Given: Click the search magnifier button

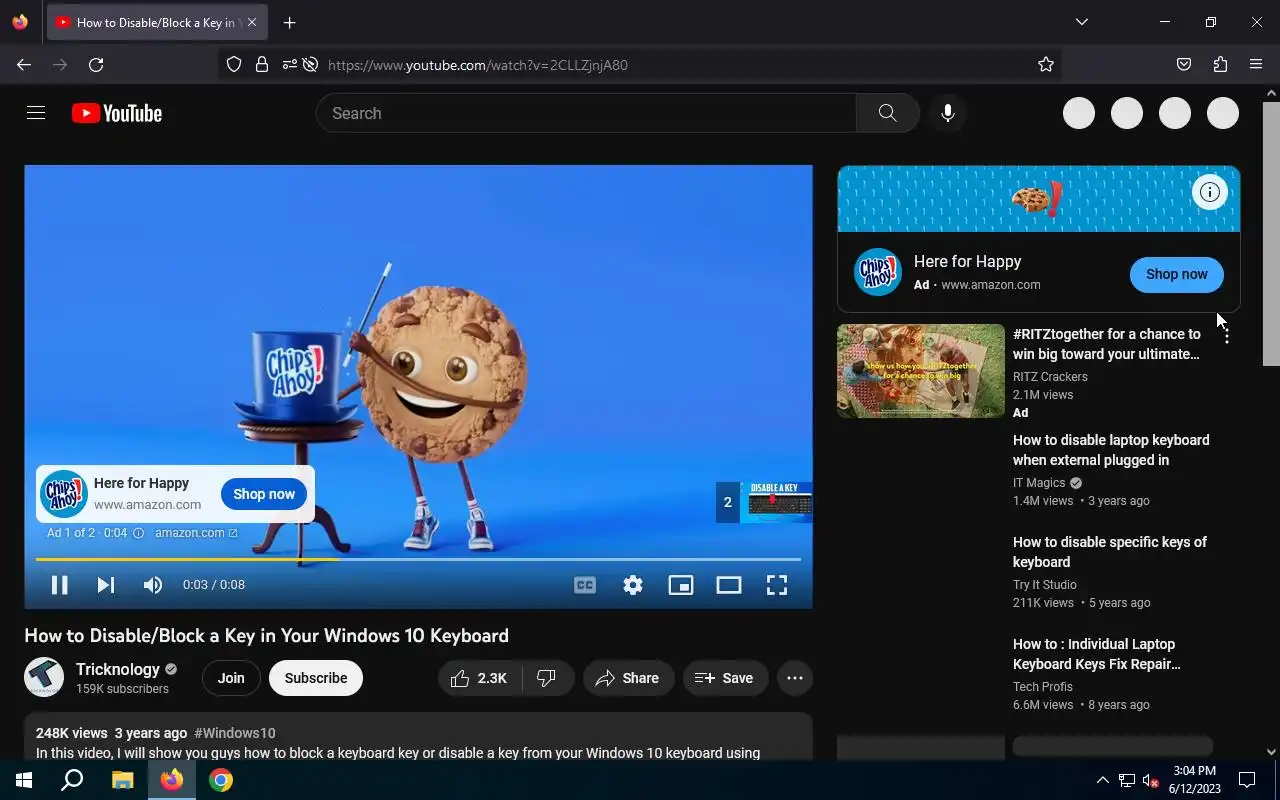Looking at the screenshot, I should tap(887, 113).
